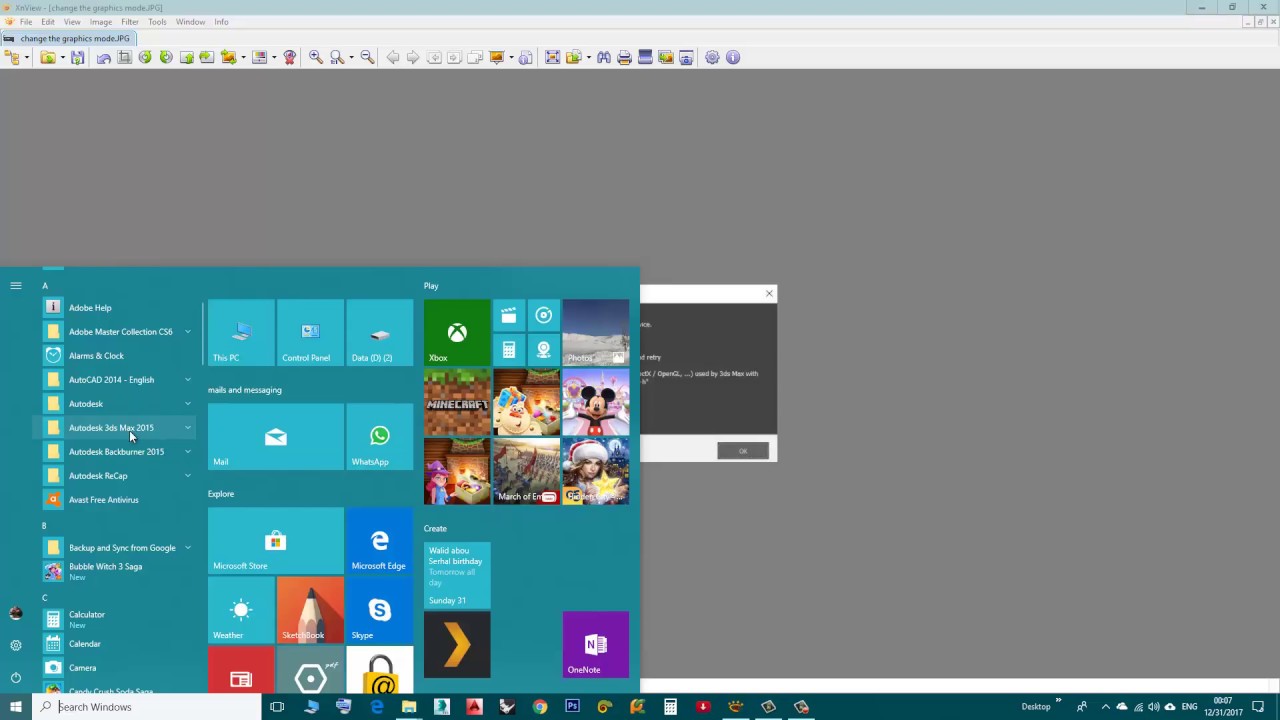1280x720 pixels.
Task: Close the dialog with the X button
Action: [769, 293]
